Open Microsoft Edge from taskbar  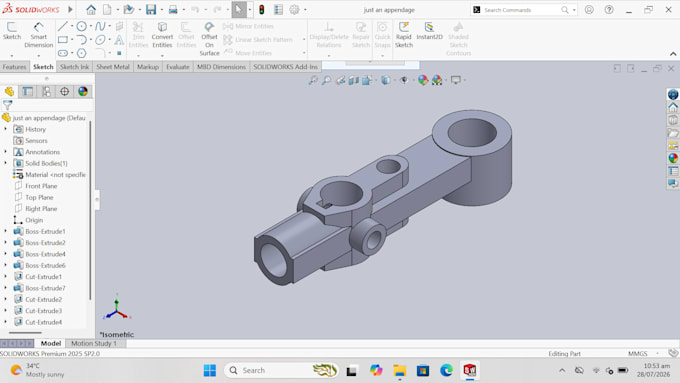[446, 370]
